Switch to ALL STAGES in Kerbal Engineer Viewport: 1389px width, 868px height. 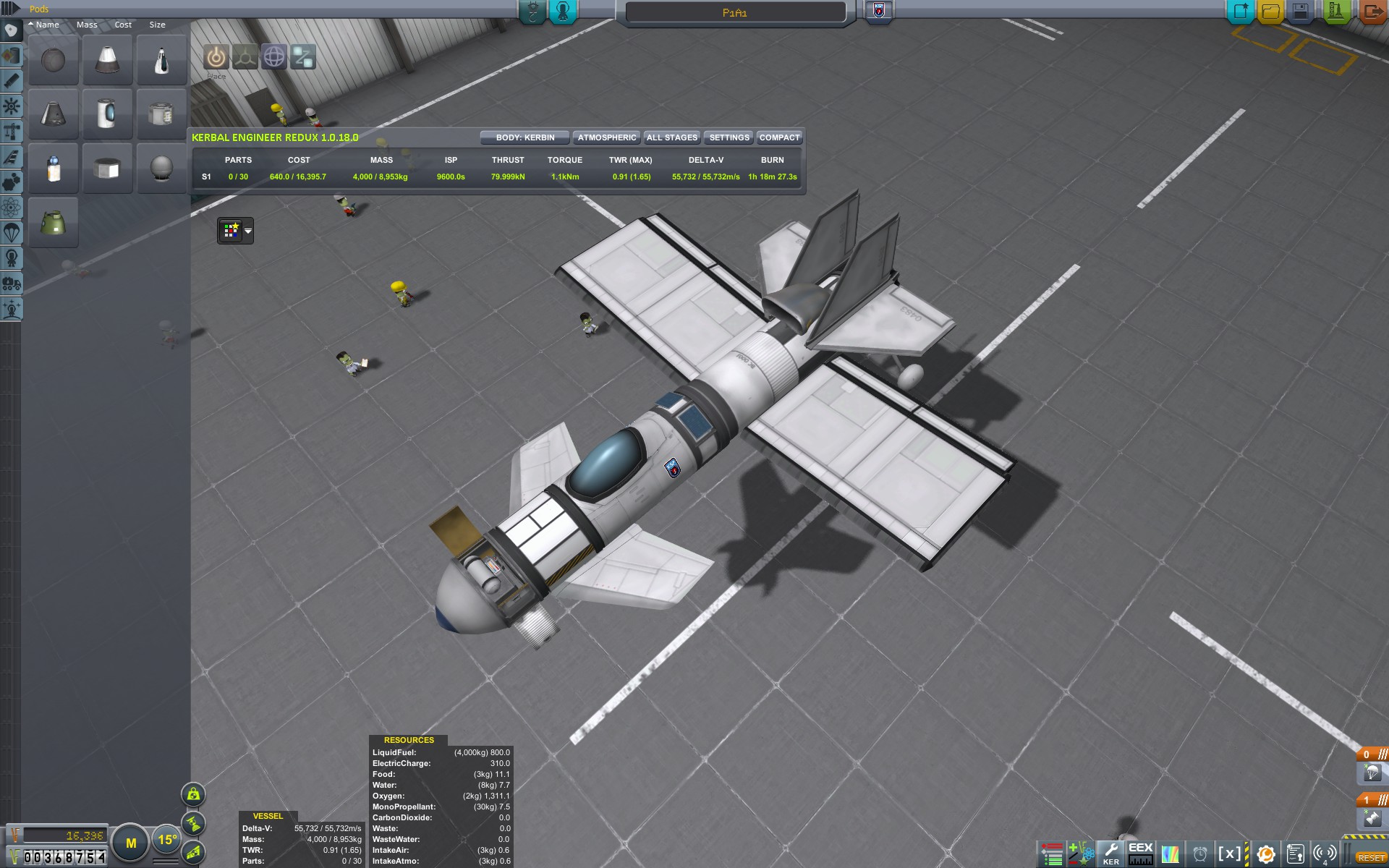click(x=671, y=137)
